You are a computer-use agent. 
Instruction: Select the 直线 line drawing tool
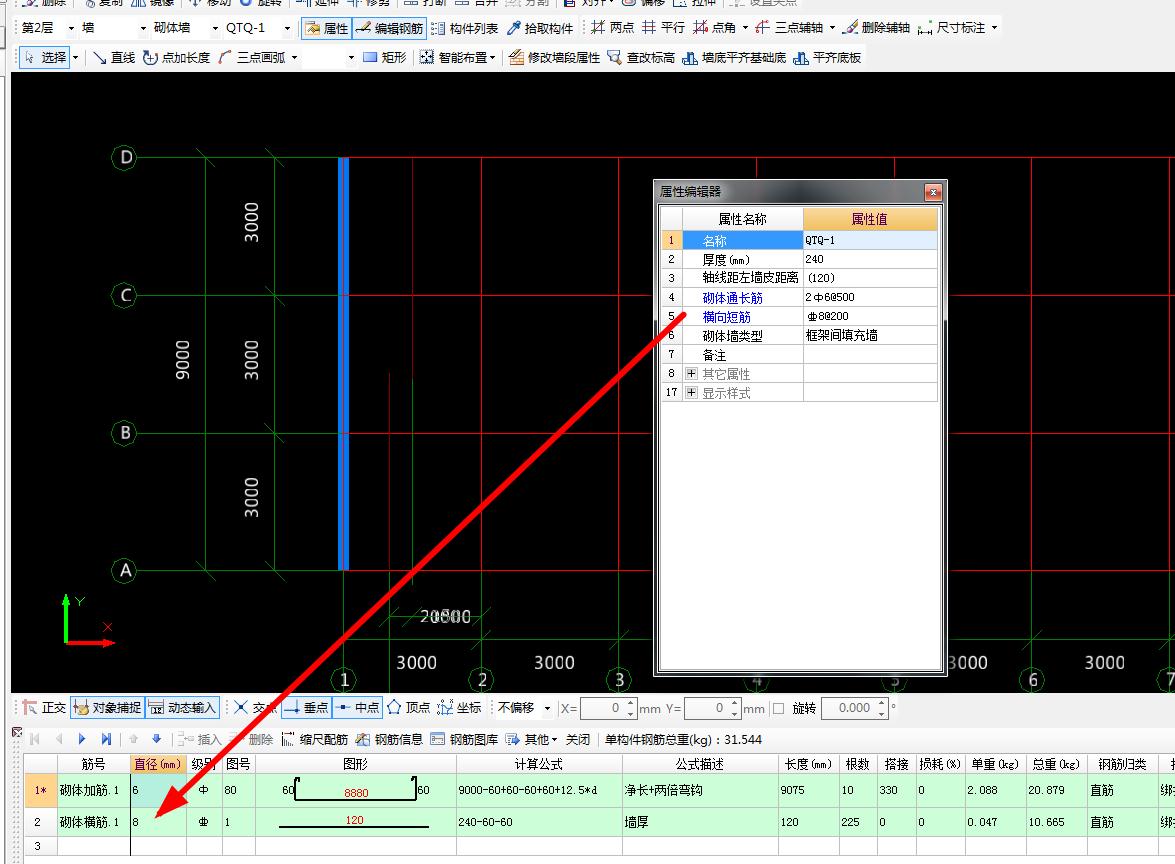[x=114, y=58]
